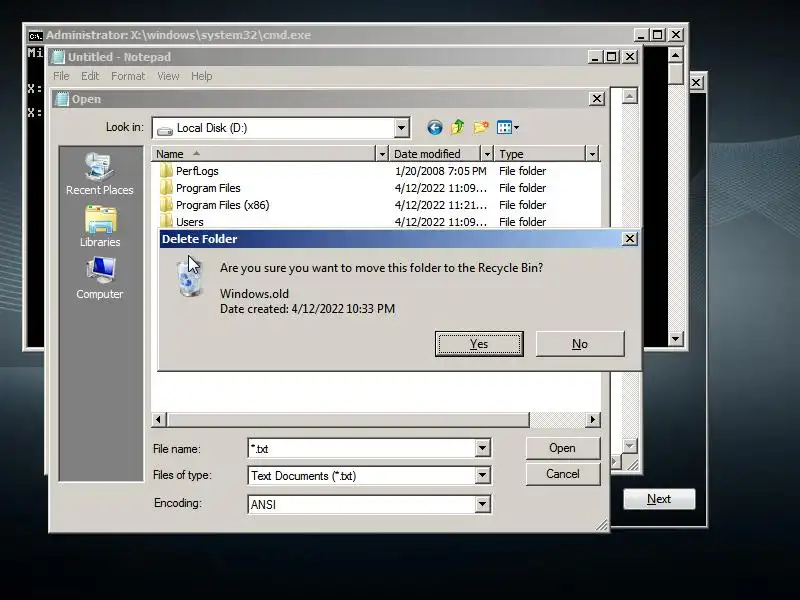This screenshot has height=600, width=800.
Task: Click cmd window scroll down arrow
Action: [x=675, y=338]
